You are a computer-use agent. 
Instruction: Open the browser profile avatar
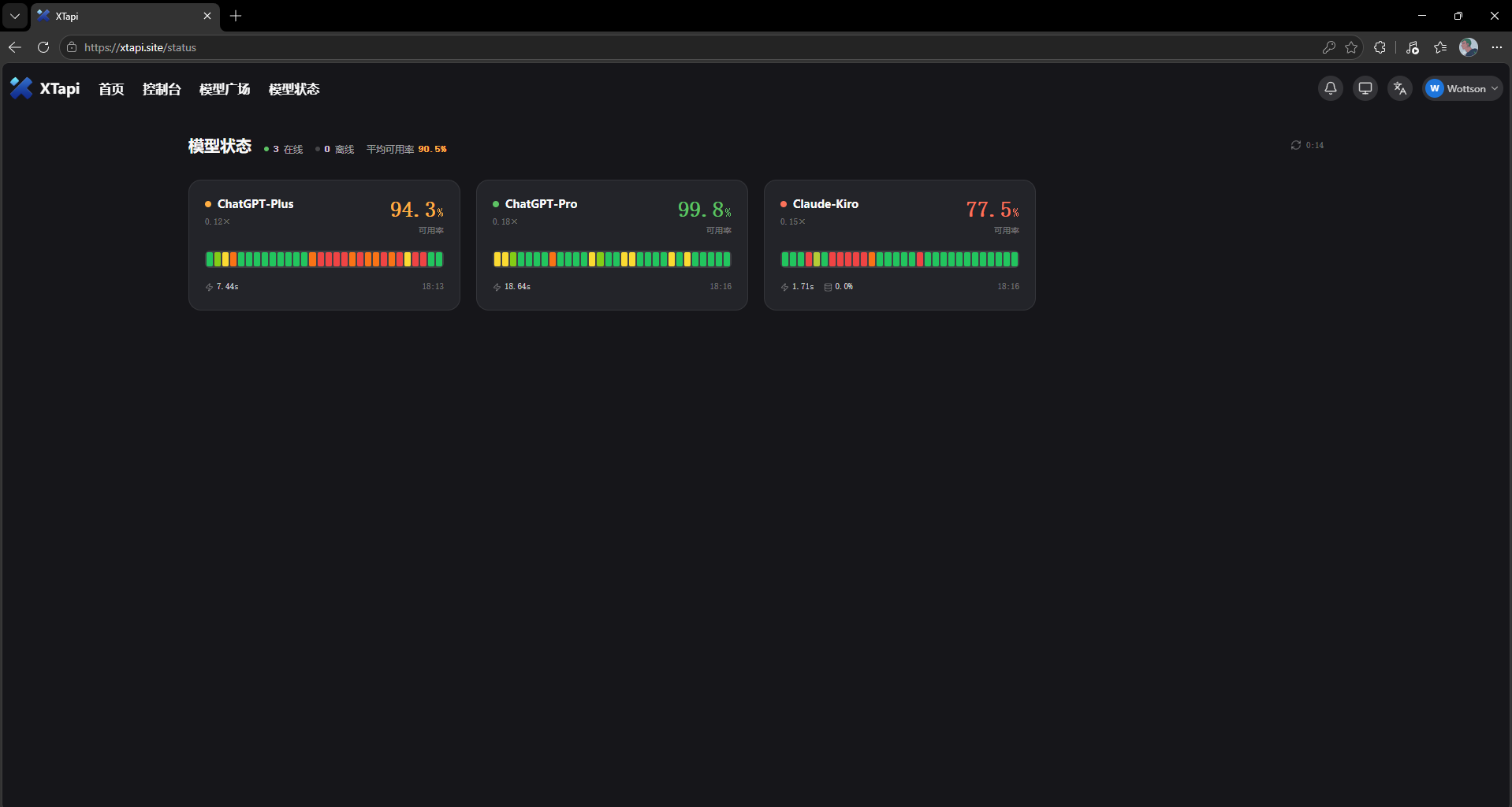(x=1469, y=47)
